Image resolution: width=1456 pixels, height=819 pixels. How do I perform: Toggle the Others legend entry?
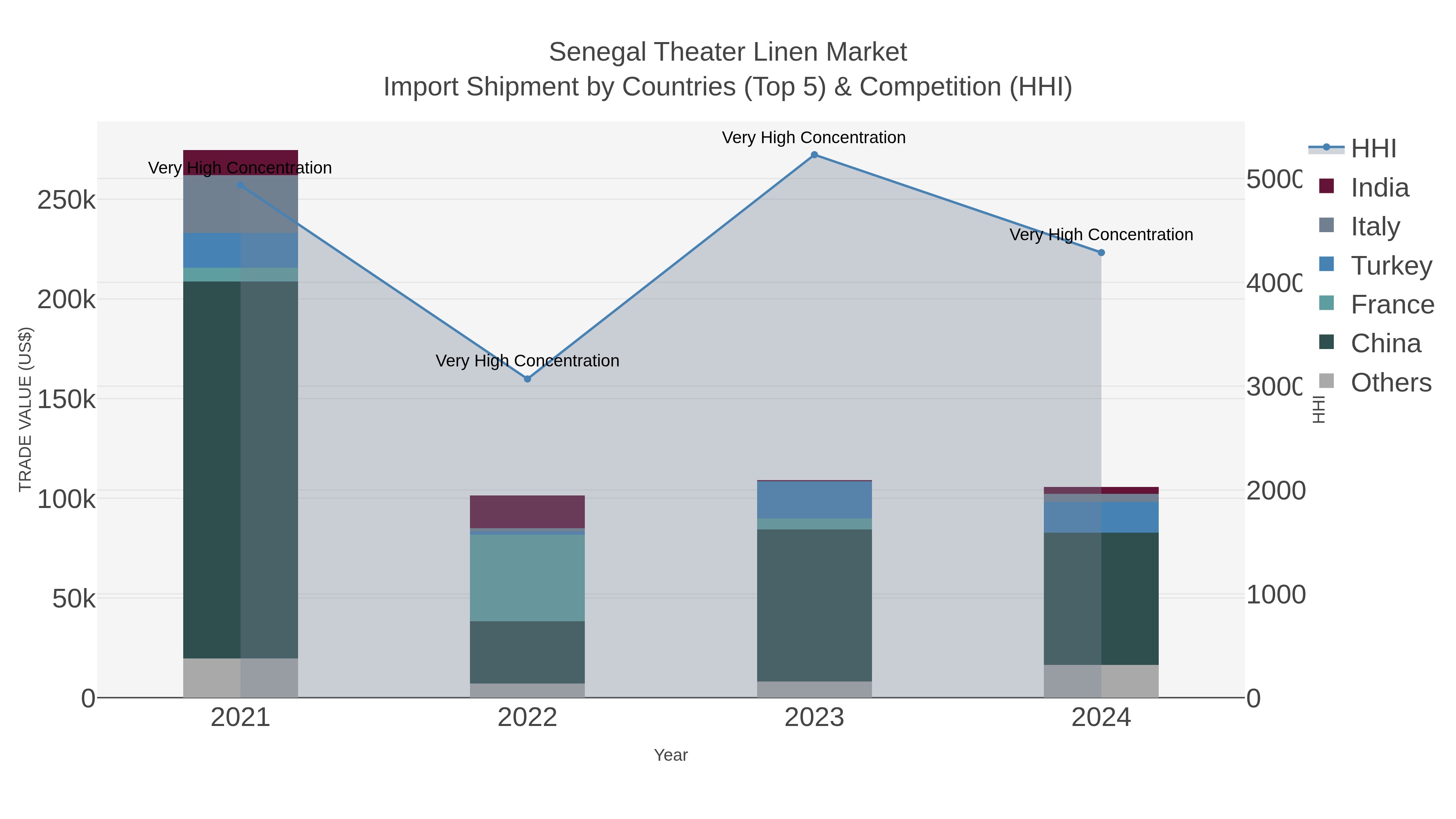[1375, 383]
